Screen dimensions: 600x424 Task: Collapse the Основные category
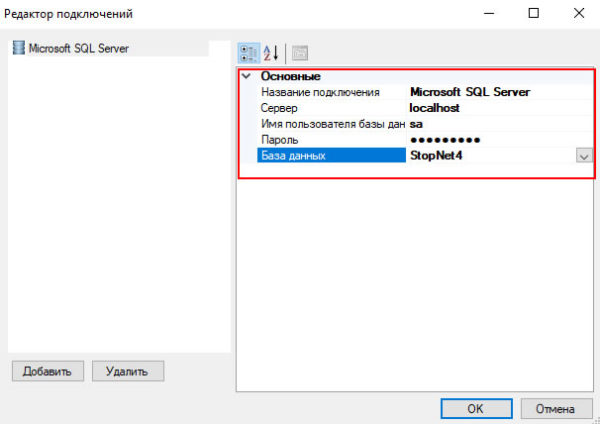247,76
